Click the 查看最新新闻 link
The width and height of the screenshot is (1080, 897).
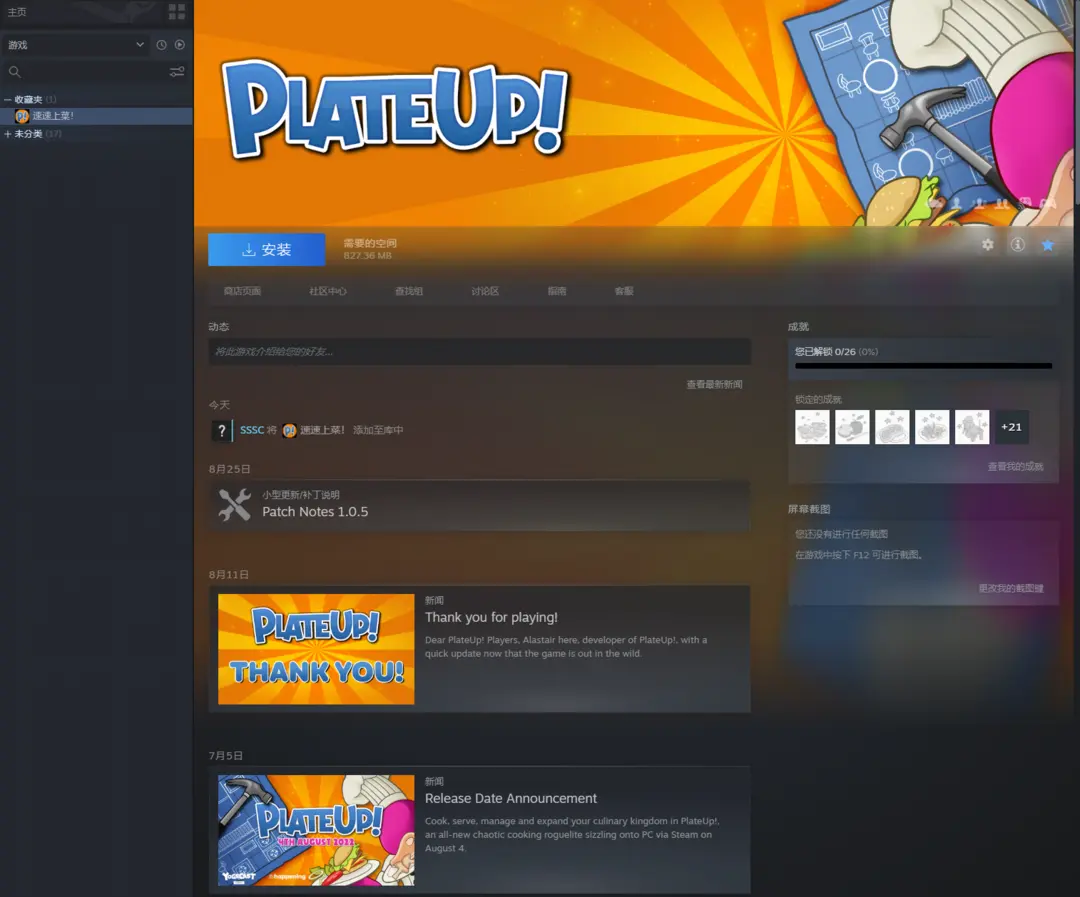[714, 384]
